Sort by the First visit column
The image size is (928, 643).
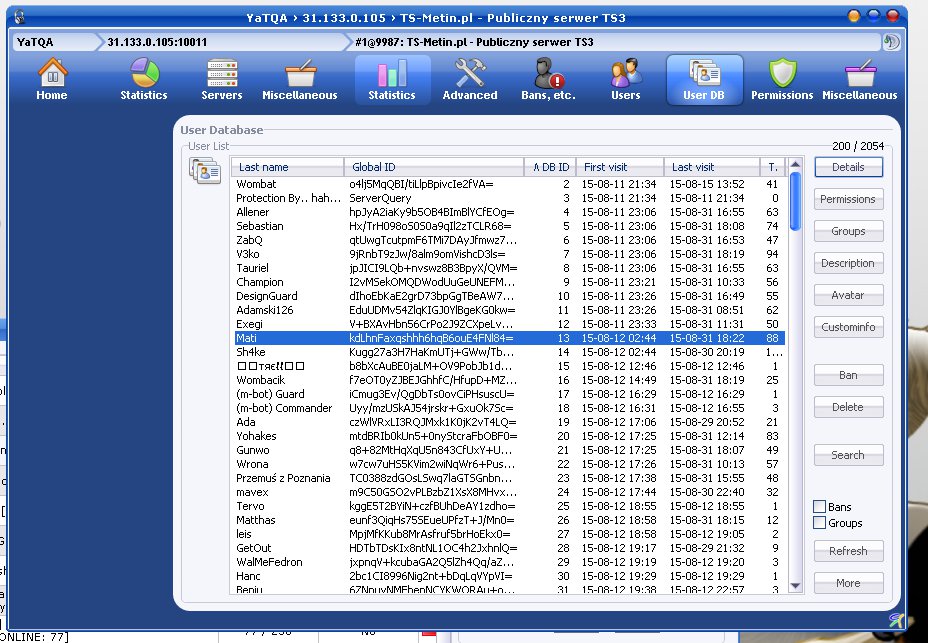[x=620, y=167]
